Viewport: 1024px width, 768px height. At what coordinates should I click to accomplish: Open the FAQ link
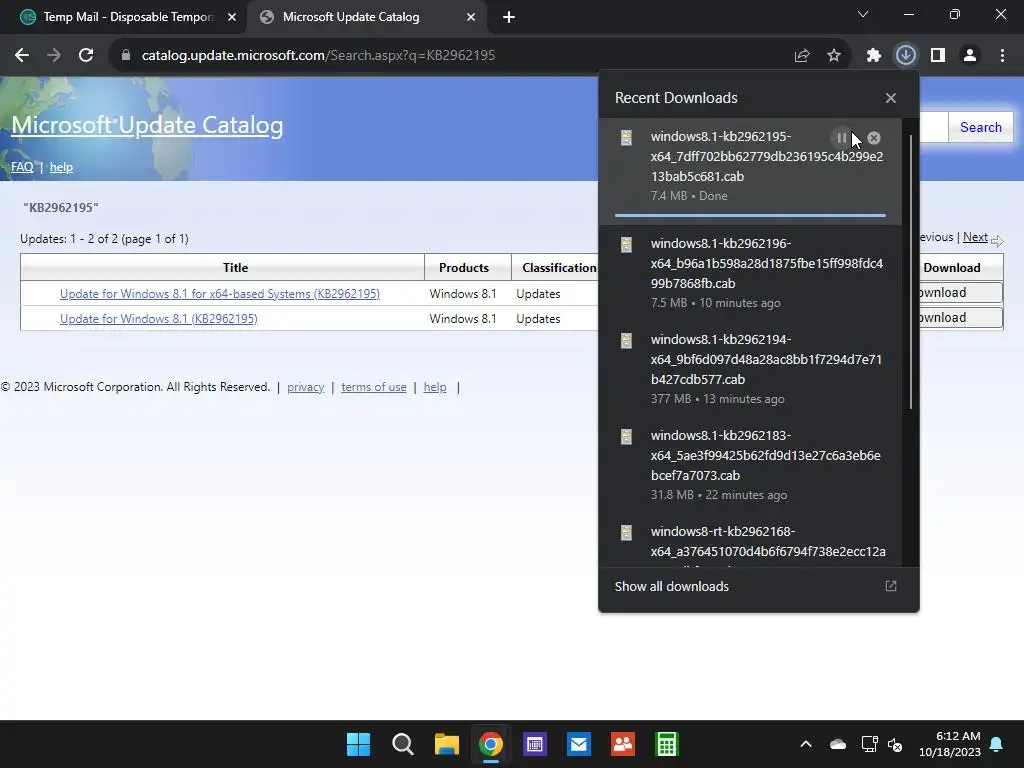click(22, 167)
